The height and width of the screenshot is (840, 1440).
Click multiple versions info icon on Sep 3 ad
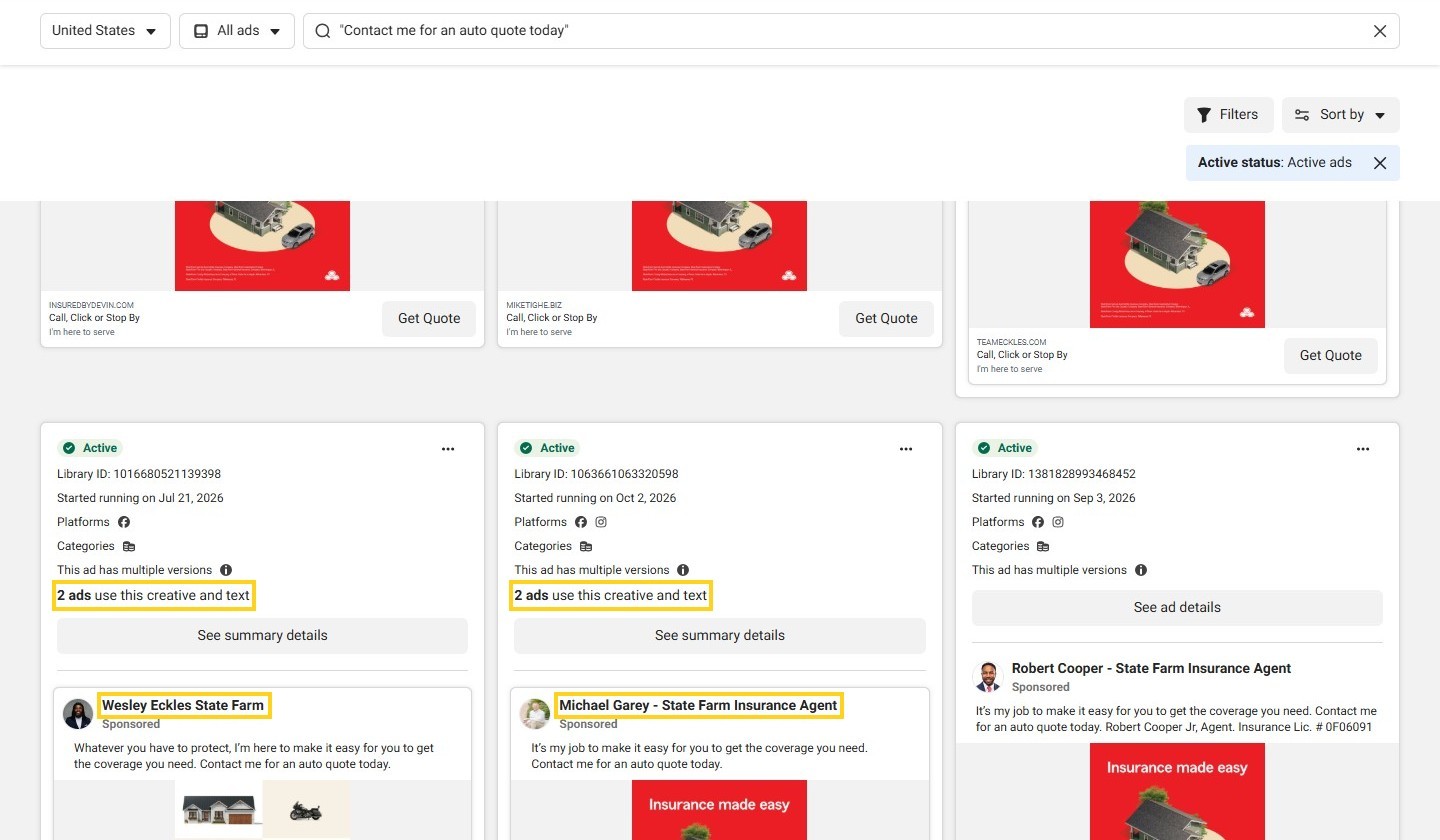1141,570
